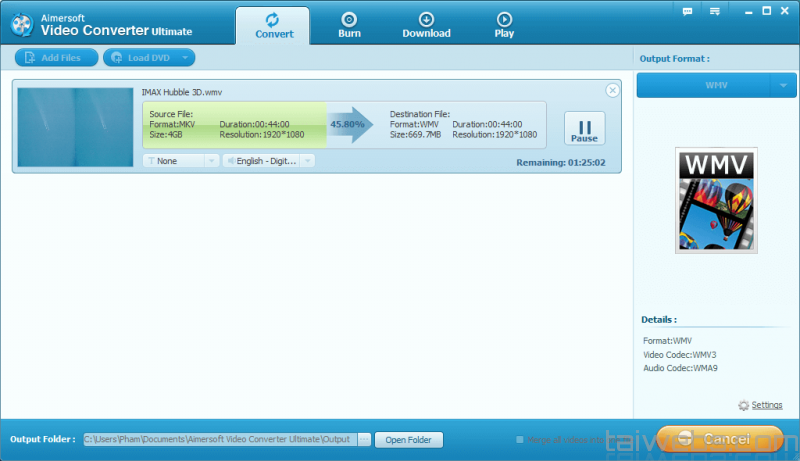
Task: Click the browse output folder icon
Action: (x=364, y=440)
